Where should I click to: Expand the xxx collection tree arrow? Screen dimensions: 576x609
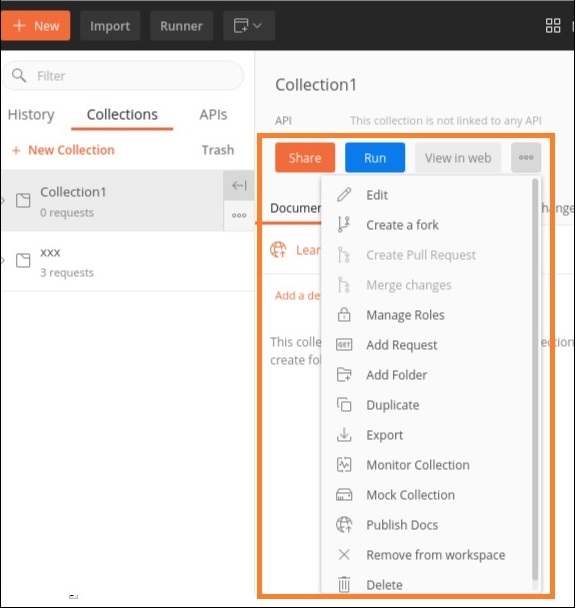pyautogui.click(x=3, y=261)
